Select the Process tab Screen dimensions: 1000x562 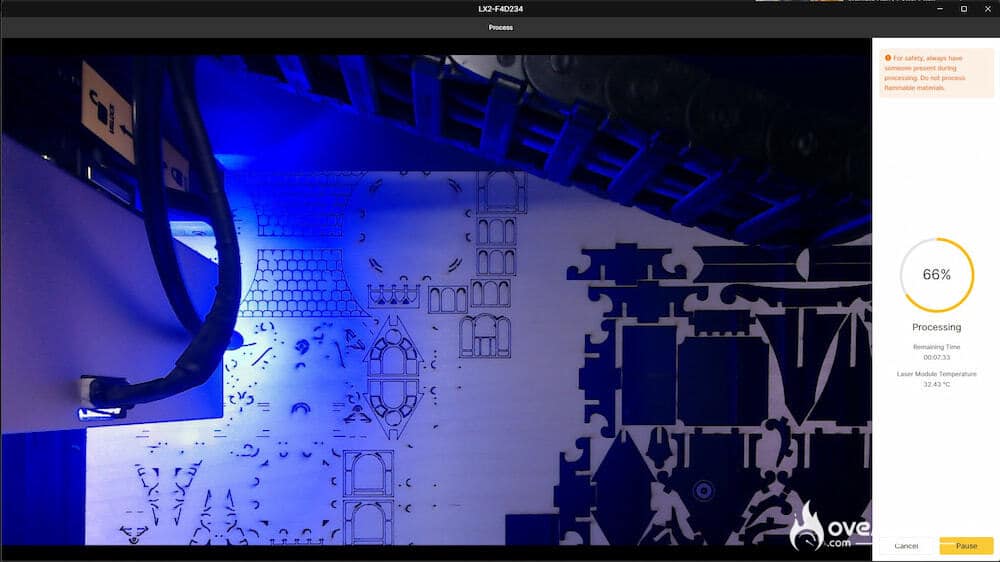coord(501,27)
